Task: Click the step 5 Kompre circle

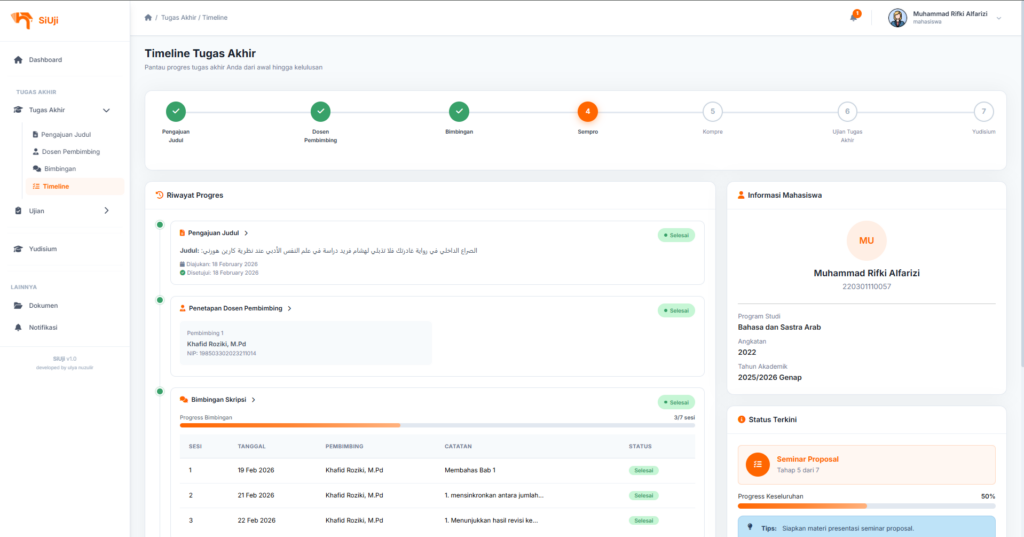Action: coord(712,111)
